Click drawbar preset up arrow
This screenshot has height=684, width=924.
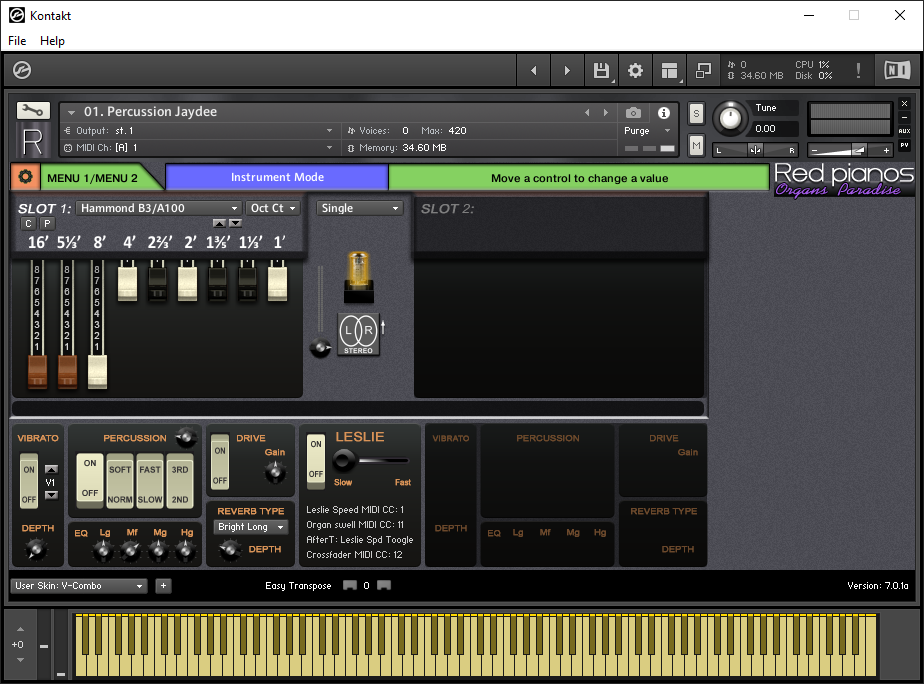219,223
